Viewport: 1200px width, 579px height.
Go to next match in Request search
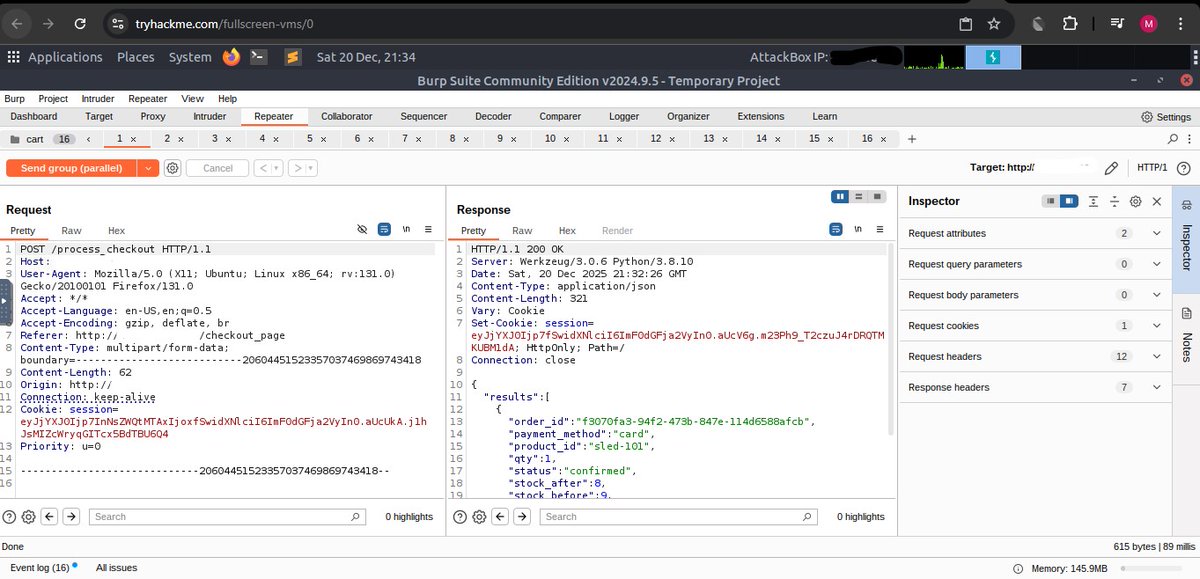tap(71, 517)
